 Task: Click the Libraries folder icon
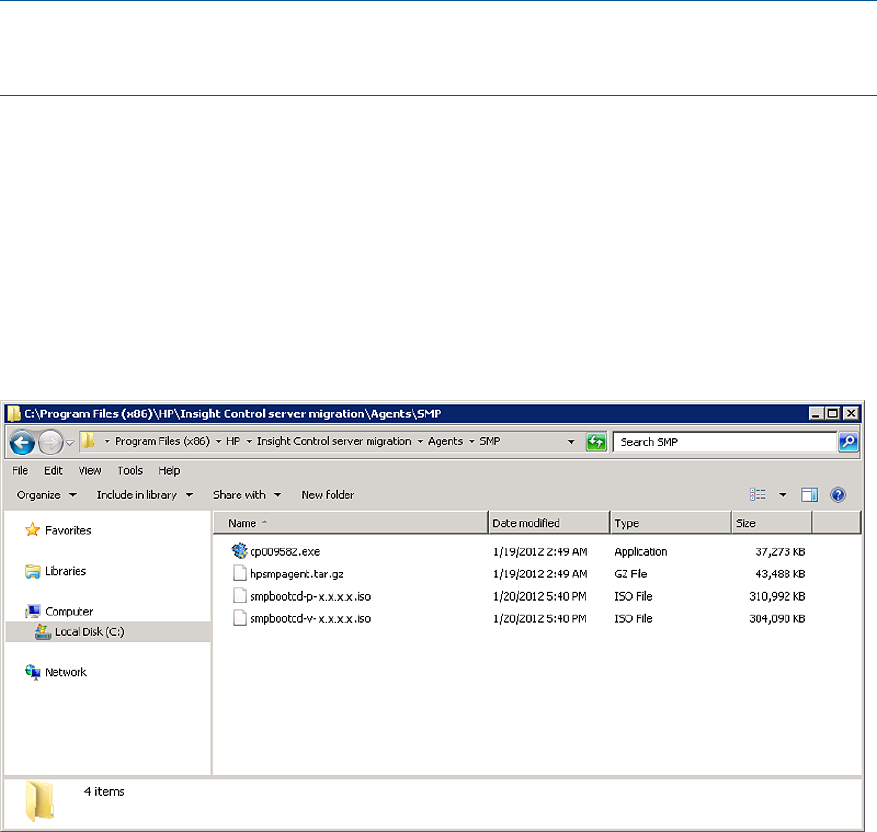click(x=32, y=571)
